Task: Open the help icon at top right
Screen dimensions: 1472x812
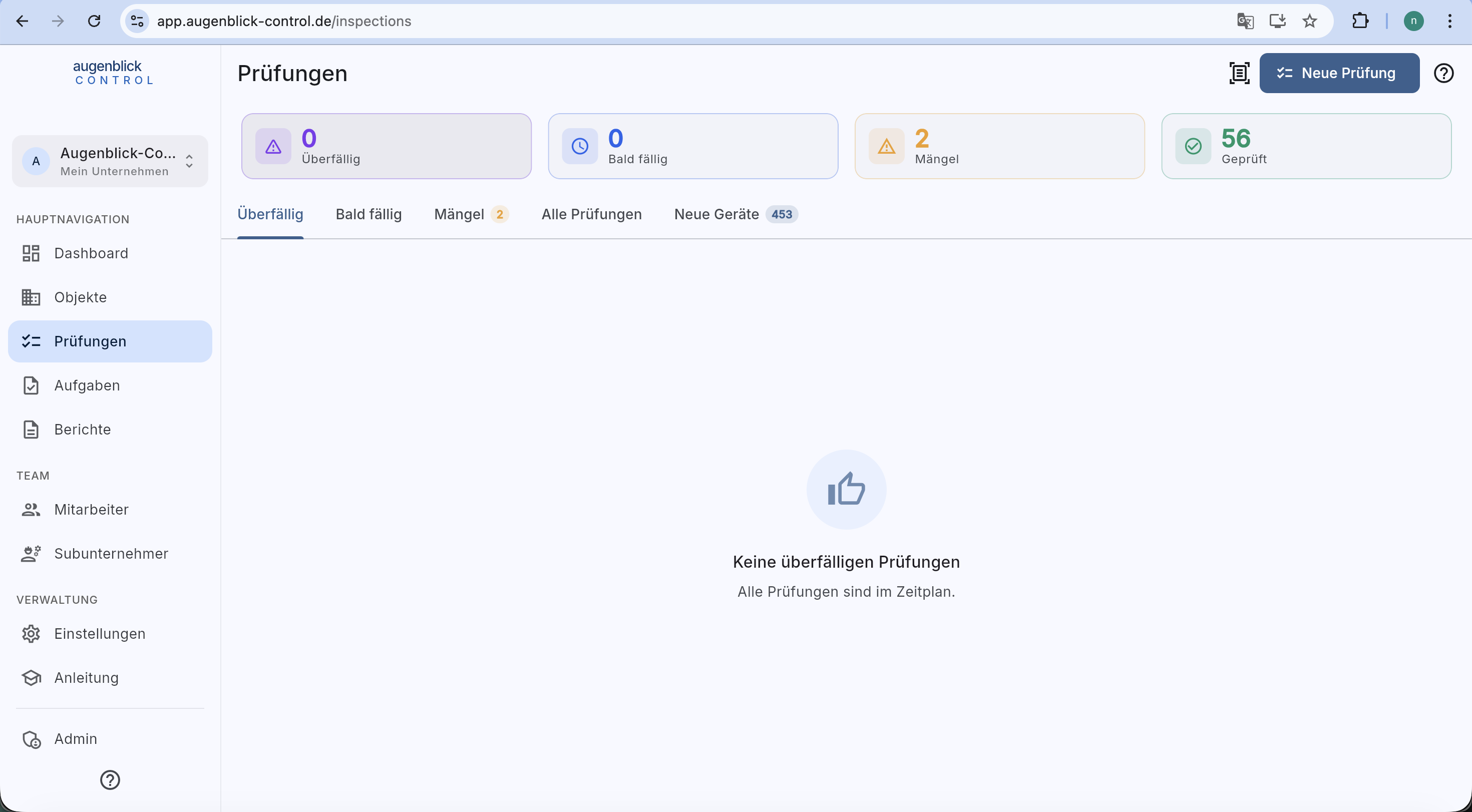Action: pos(1443,73)
